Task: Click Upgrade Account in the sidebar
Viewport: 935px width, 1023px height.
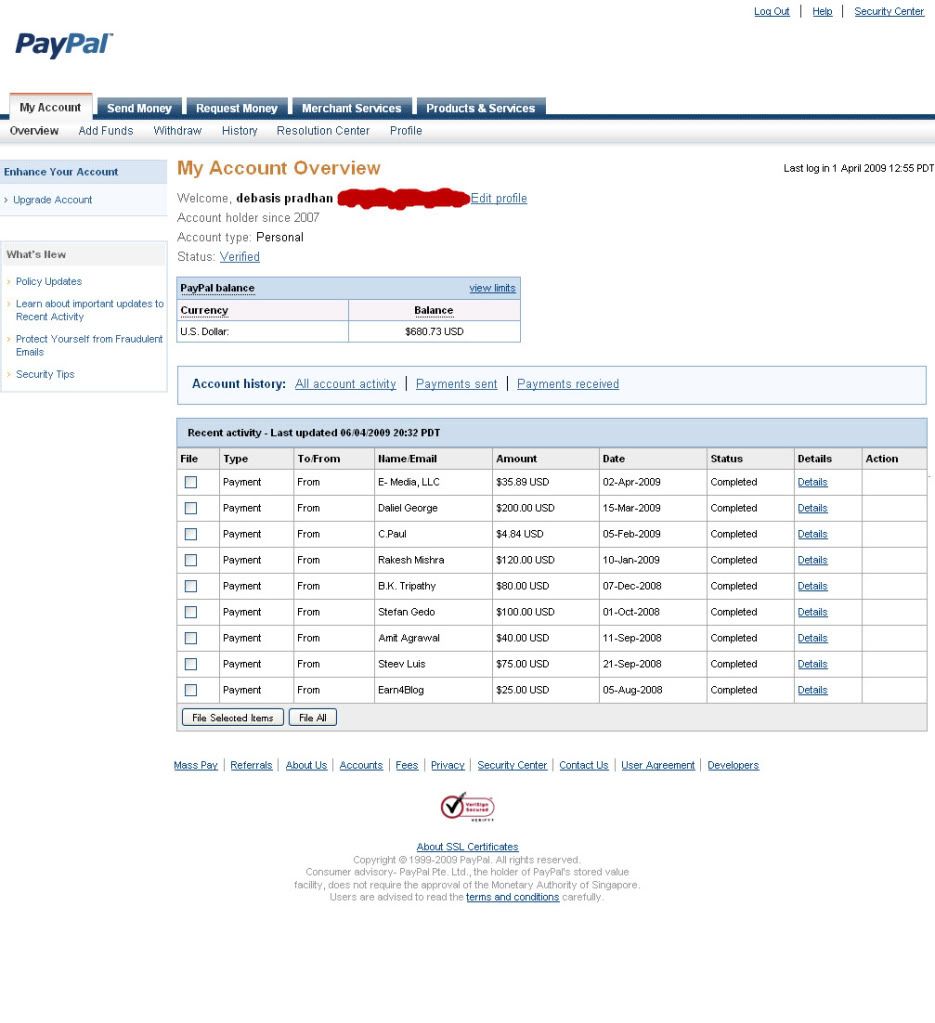Action: 52,200
